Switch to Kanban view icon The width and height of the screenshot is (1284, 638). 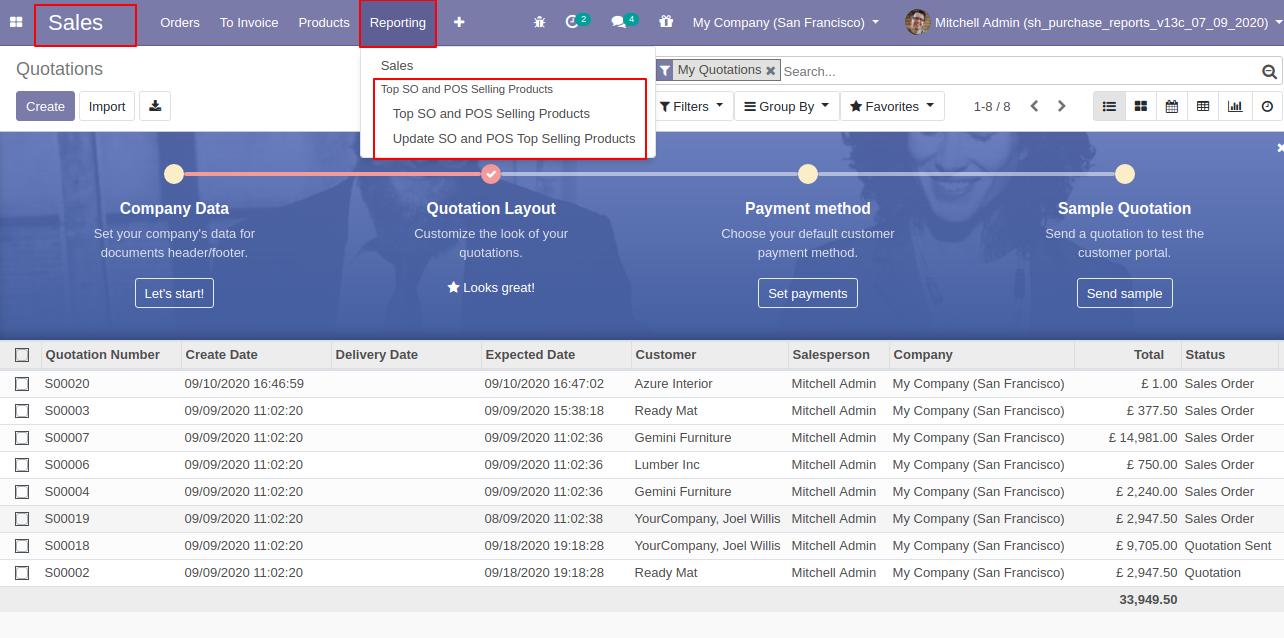click(1140, 106)
